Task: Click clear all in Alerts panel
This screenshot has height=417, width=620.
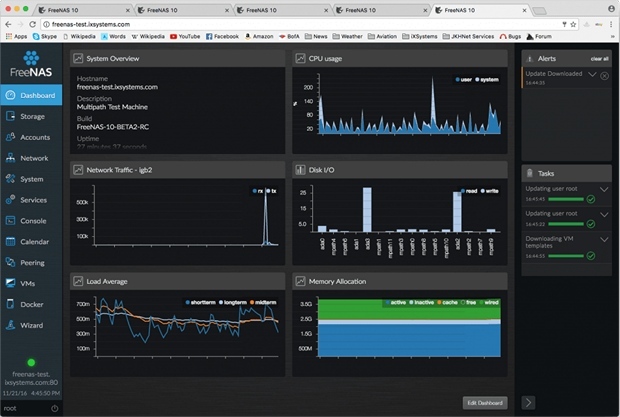Action: 599,58
